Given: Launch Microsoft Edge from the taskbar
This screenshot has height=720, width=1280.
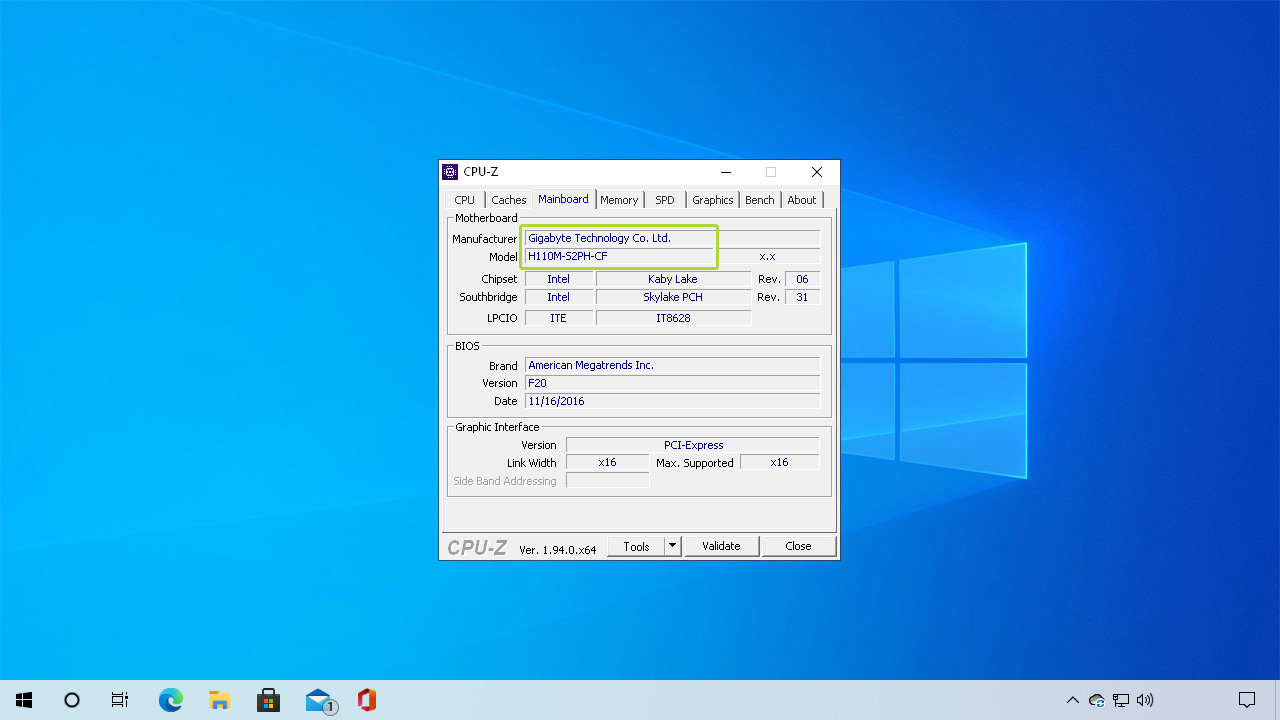Looking at the screenshot, I should pyautogui.click(x=171, y=700).
